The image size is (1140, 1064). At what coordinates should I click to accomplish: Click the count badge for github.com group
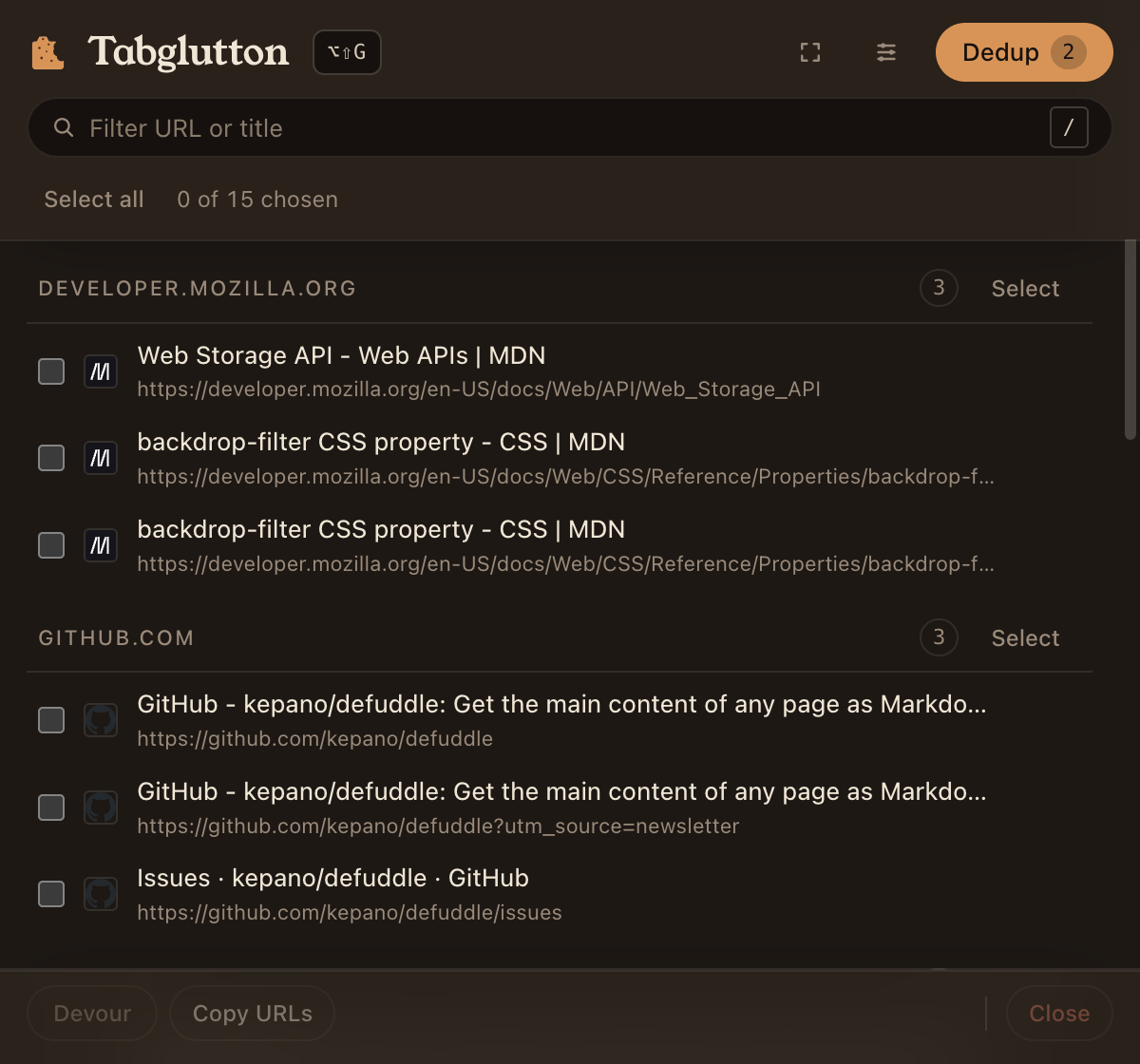coord(939,637)
